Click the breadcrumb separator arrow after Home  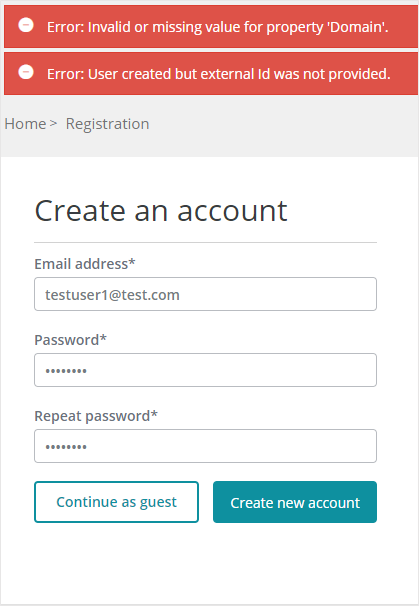53,124
